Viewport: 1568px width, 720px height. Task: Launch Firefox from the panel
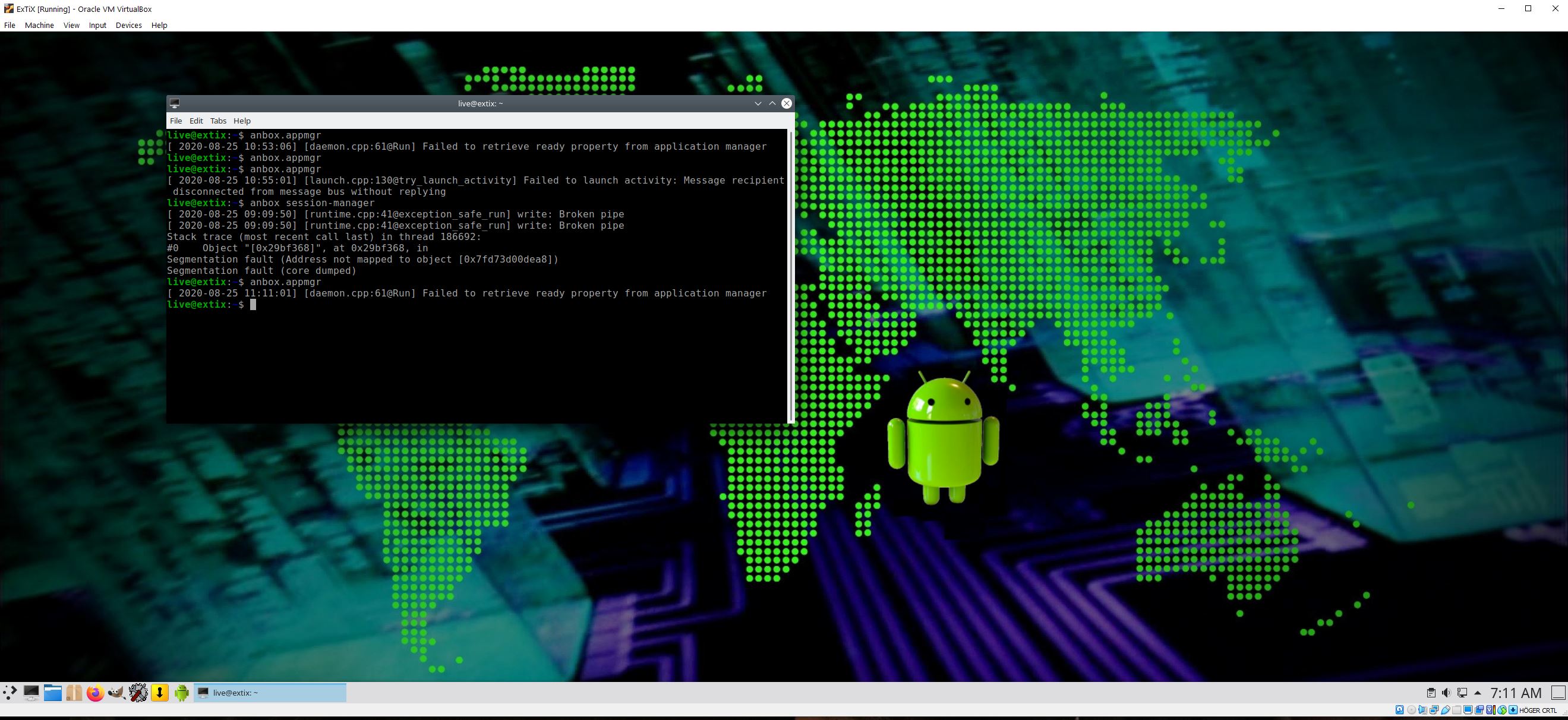point(95,693)
